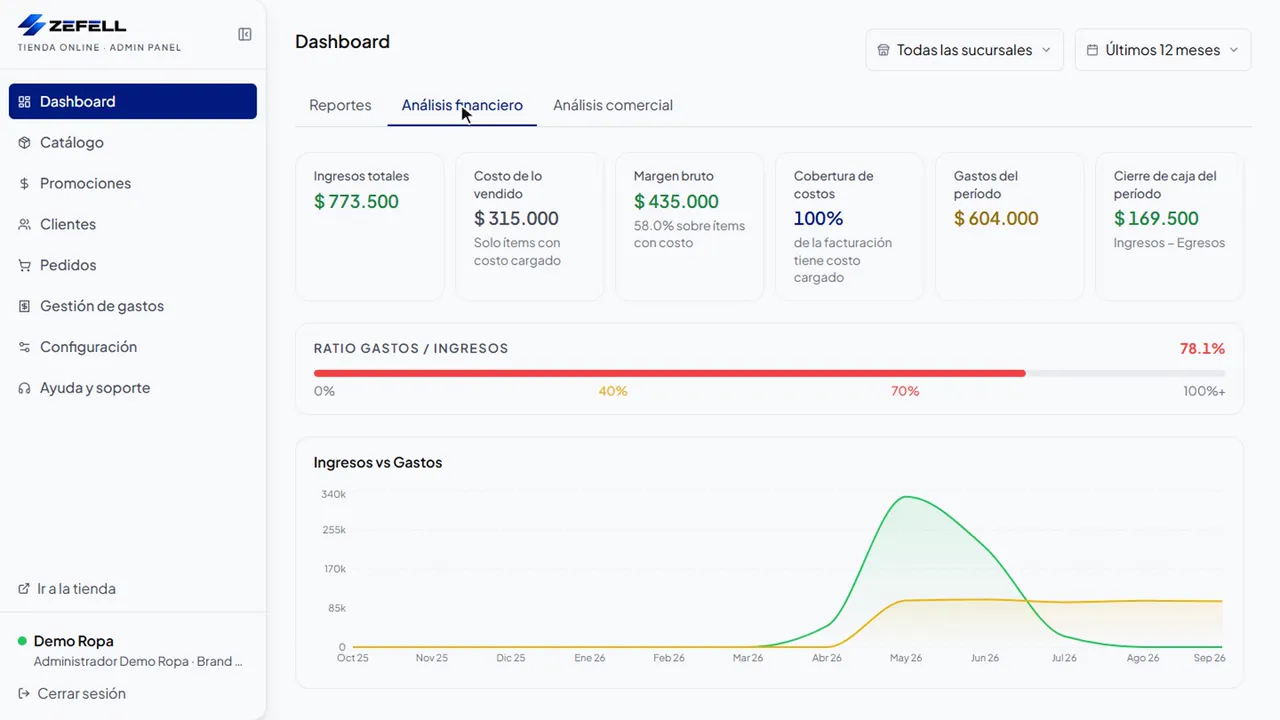The image size is (1280, 720).
Task: Click the Promociones dollar icon
Action: (x=25, y=184)
